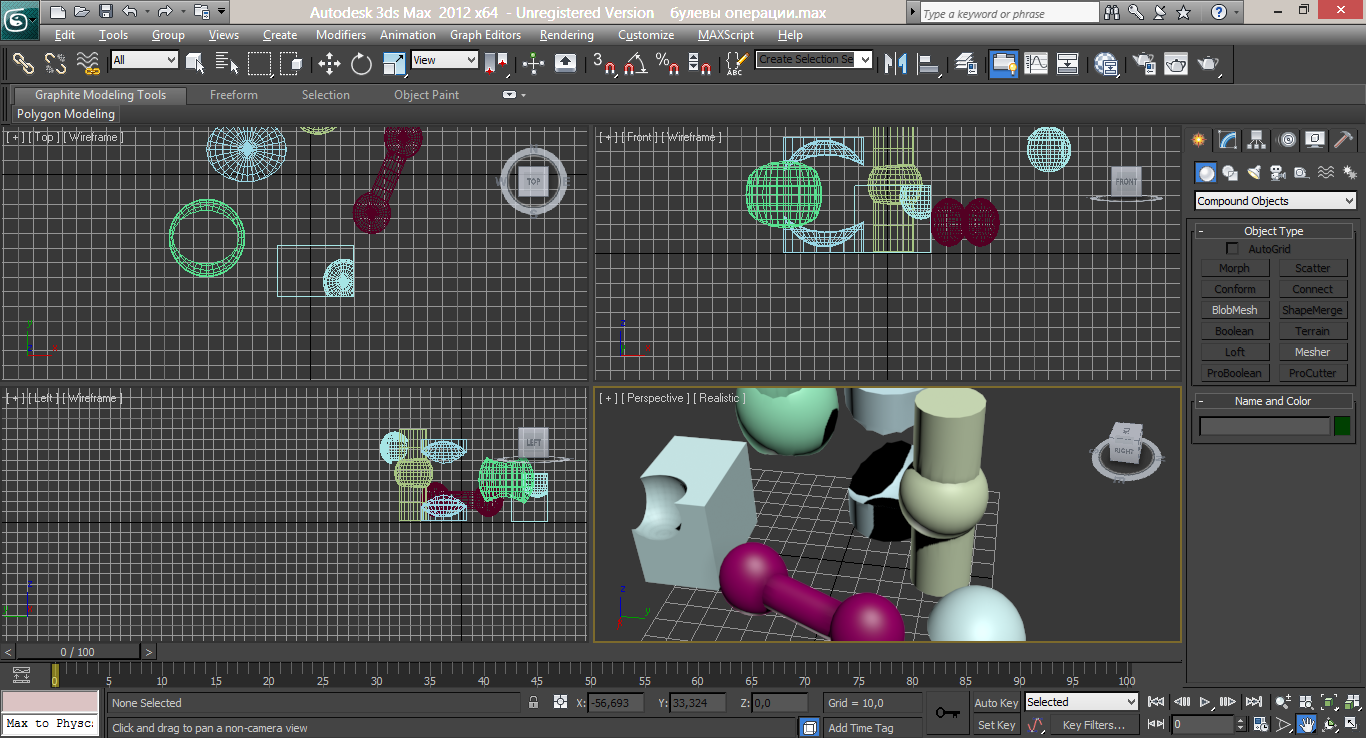Open the Modifiers menu

coord(341,35)
